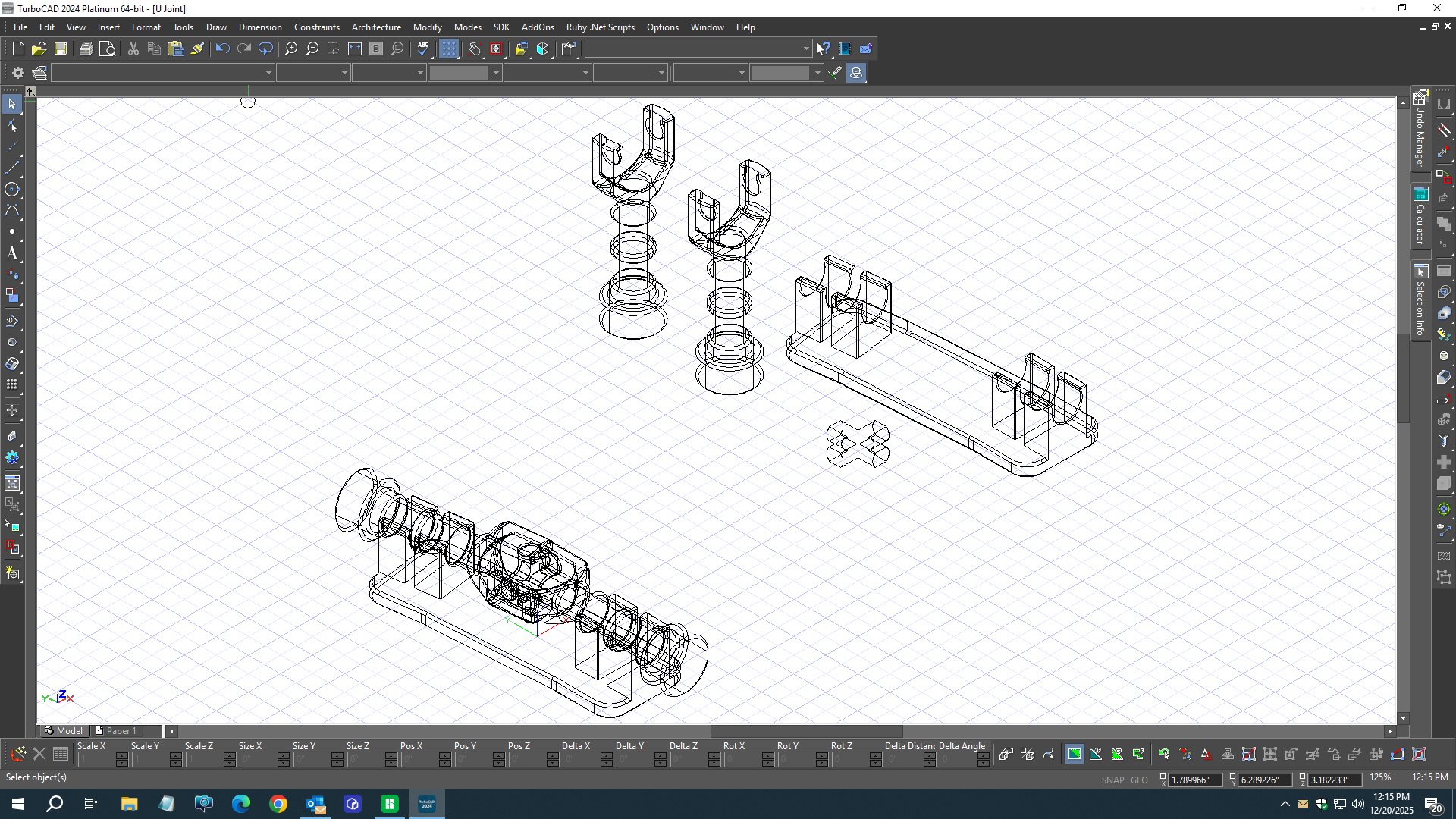Open the drawing settings gear icon
The height and width of the screenshot is (819, 1456).
(18, 73)
